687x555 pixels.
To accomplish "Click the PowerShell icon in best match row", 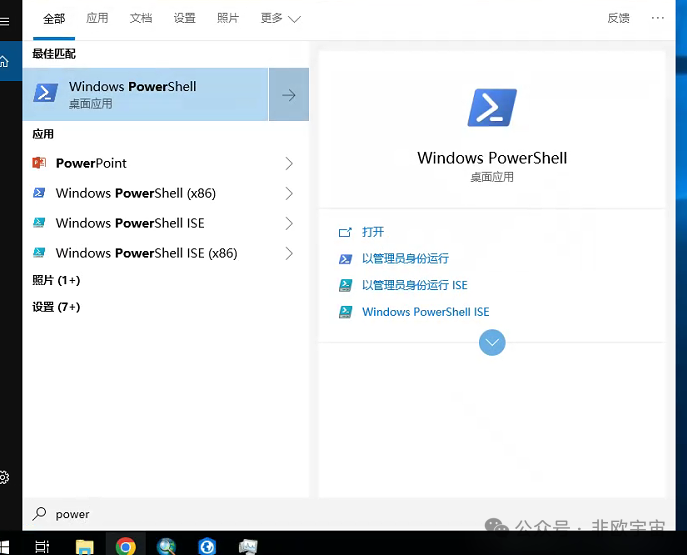I will click(46, 93).
